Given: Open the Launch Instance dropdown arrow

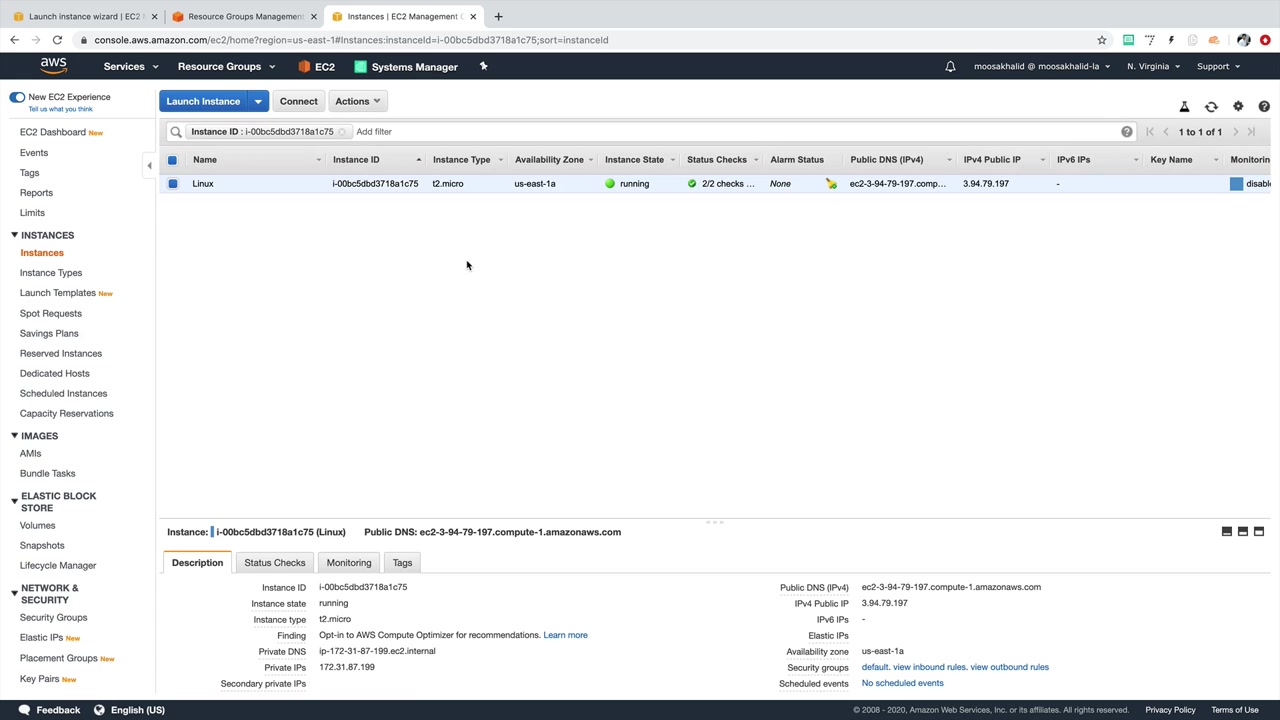Looking at the screenshot, I should (x=258, y=101).
